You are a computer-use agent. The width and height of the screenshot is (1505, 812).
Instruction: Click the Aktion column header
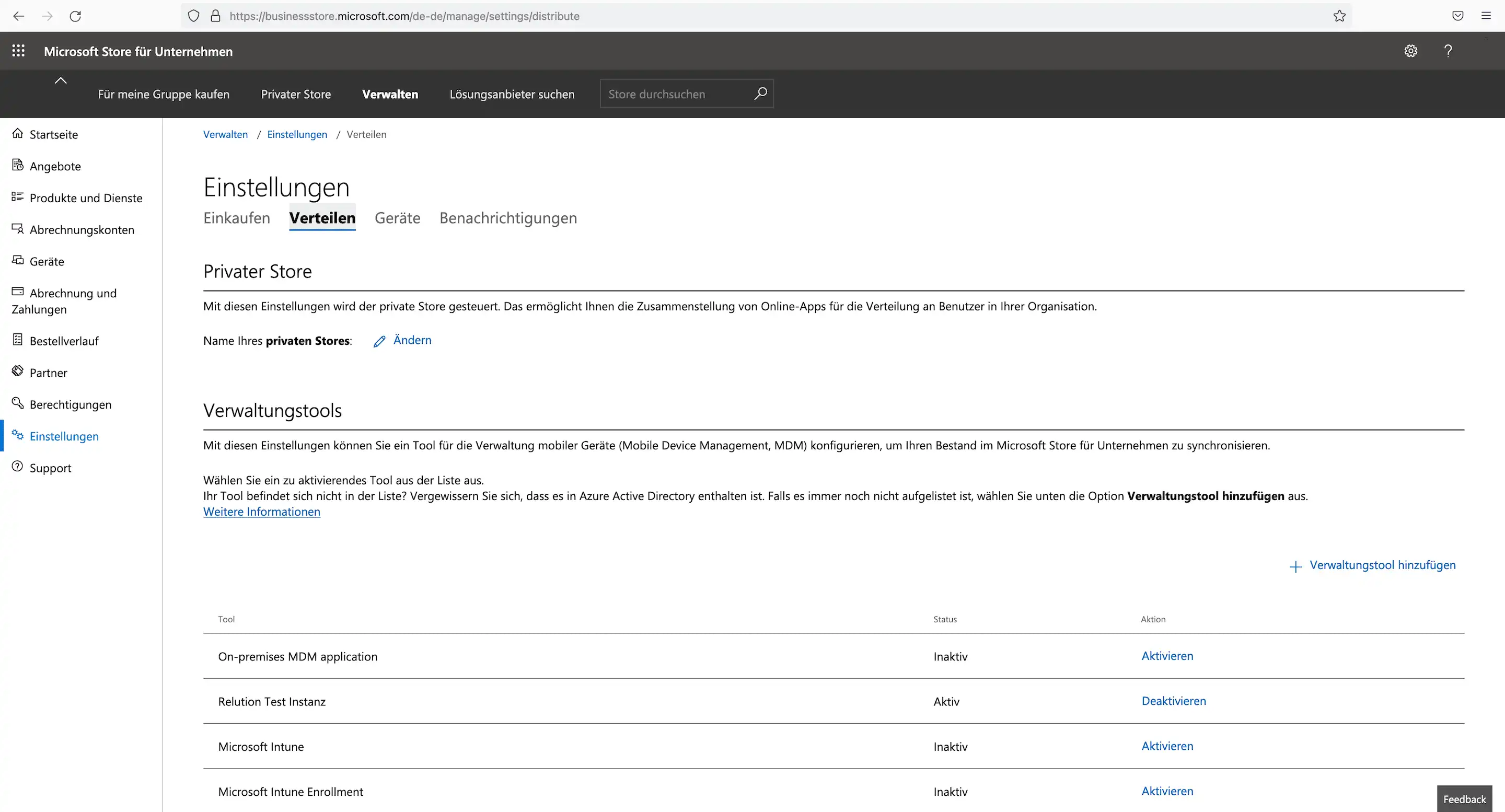tap(1153, 619)
